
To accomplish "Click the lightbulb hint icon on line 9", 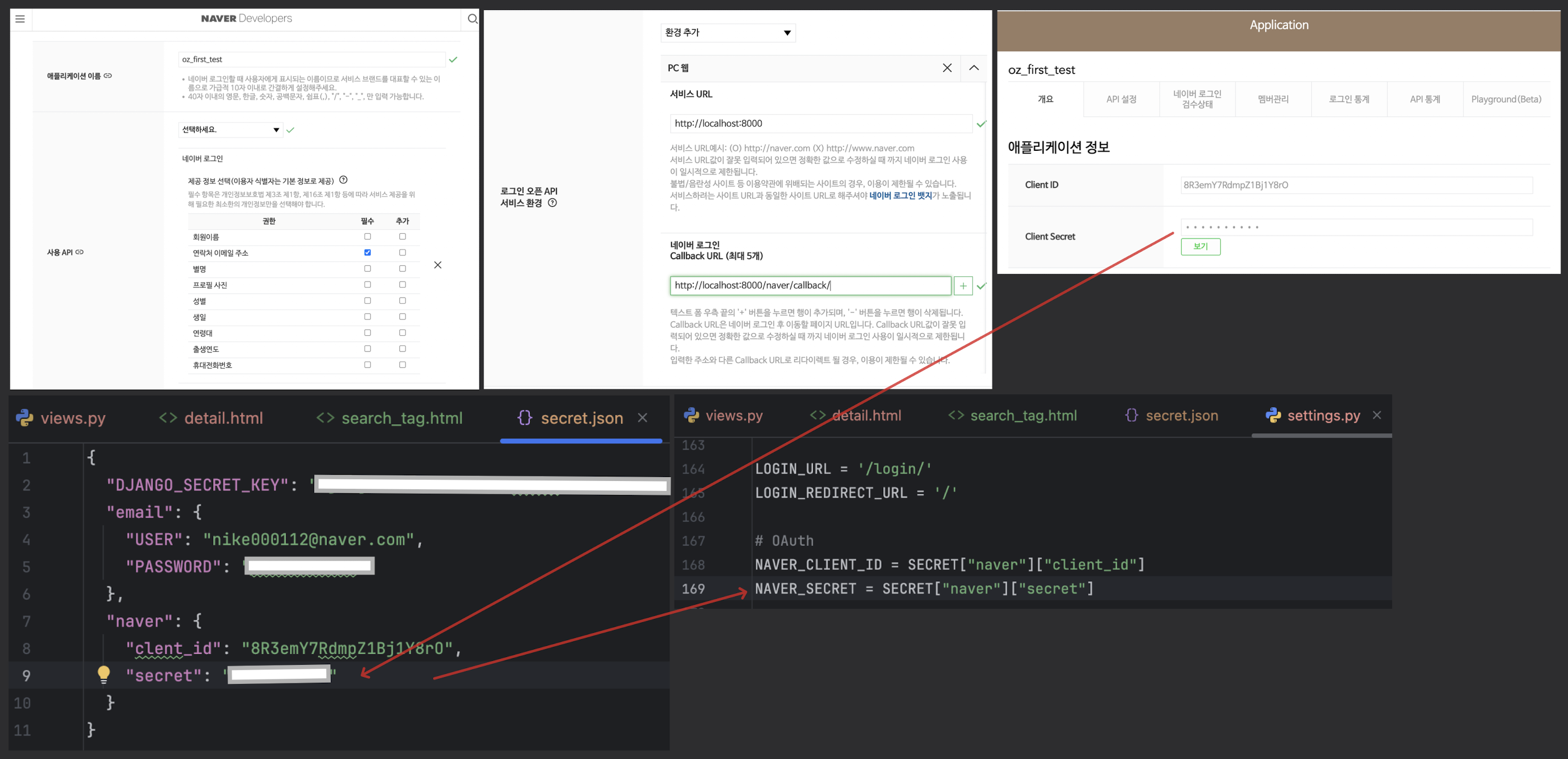I will pyautogui.click(x=104, y=674).
